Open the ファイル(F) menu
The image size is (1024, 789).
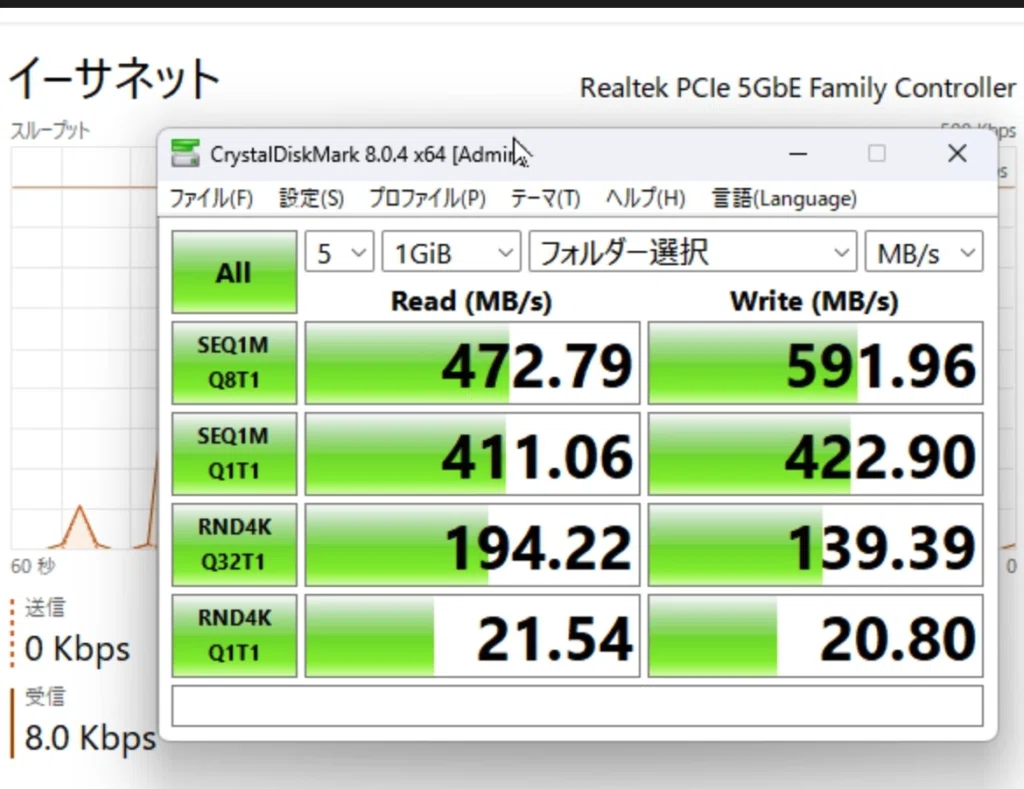(x=211, y=198)
